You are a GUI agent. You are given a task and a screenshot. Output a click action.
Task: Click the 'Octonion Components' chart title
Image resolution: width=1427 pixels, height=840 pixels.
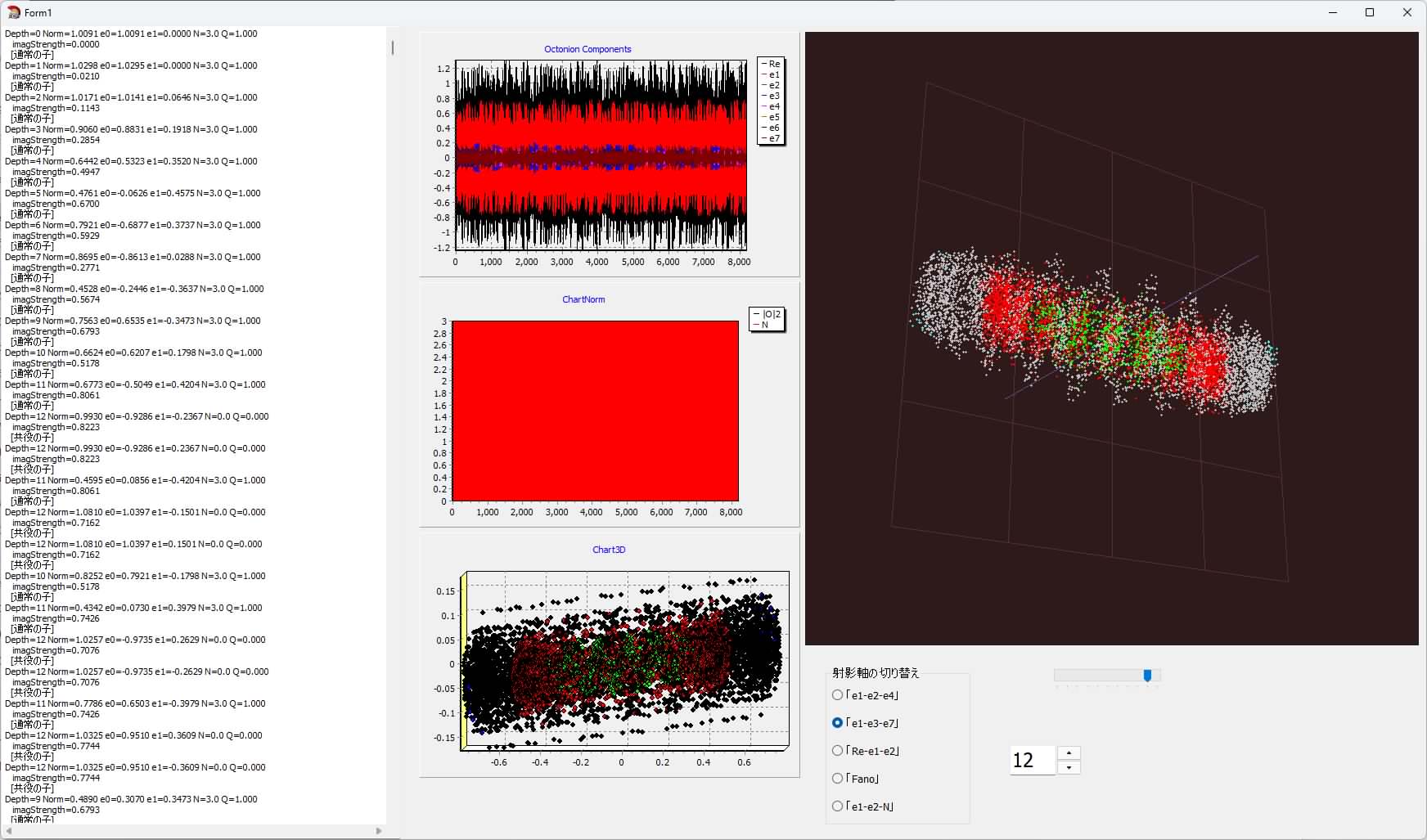point(587,49)
